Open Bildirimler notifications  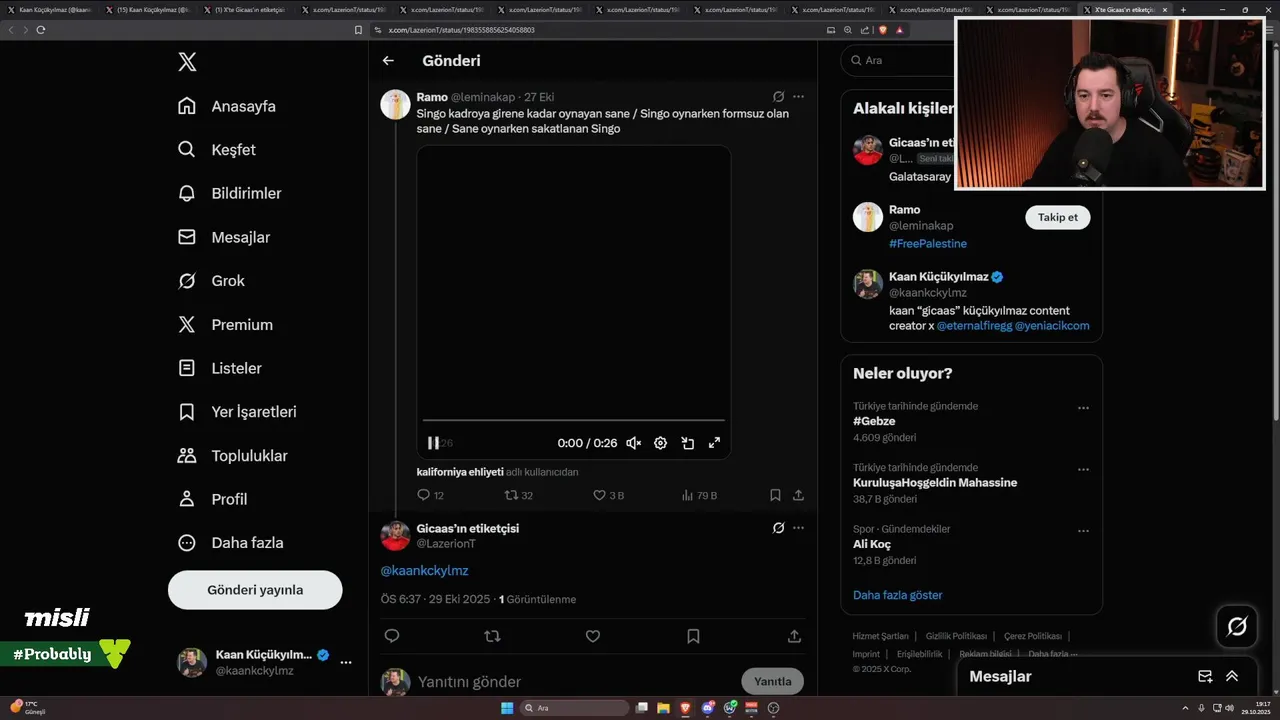point(229,193)
